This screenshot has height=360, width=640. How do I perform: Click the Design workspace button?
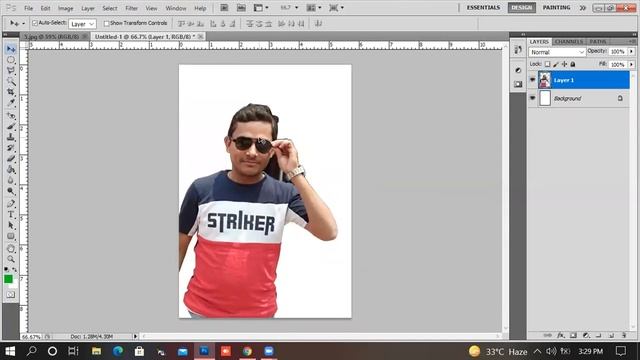pos(522,8)
